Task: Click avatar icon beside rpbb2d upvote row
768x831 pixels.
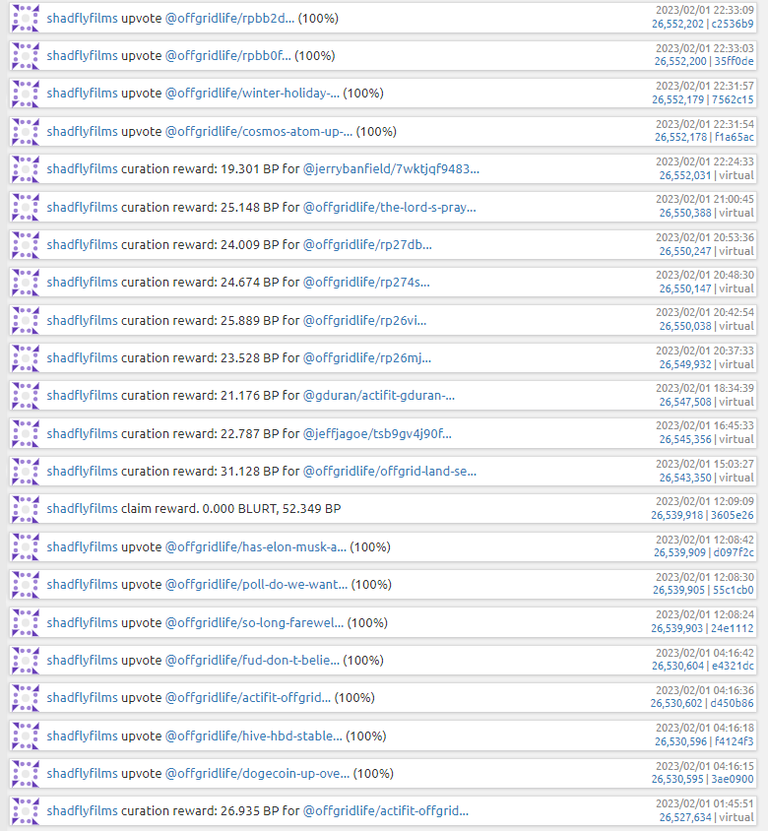Action: (x=25, y=18)
